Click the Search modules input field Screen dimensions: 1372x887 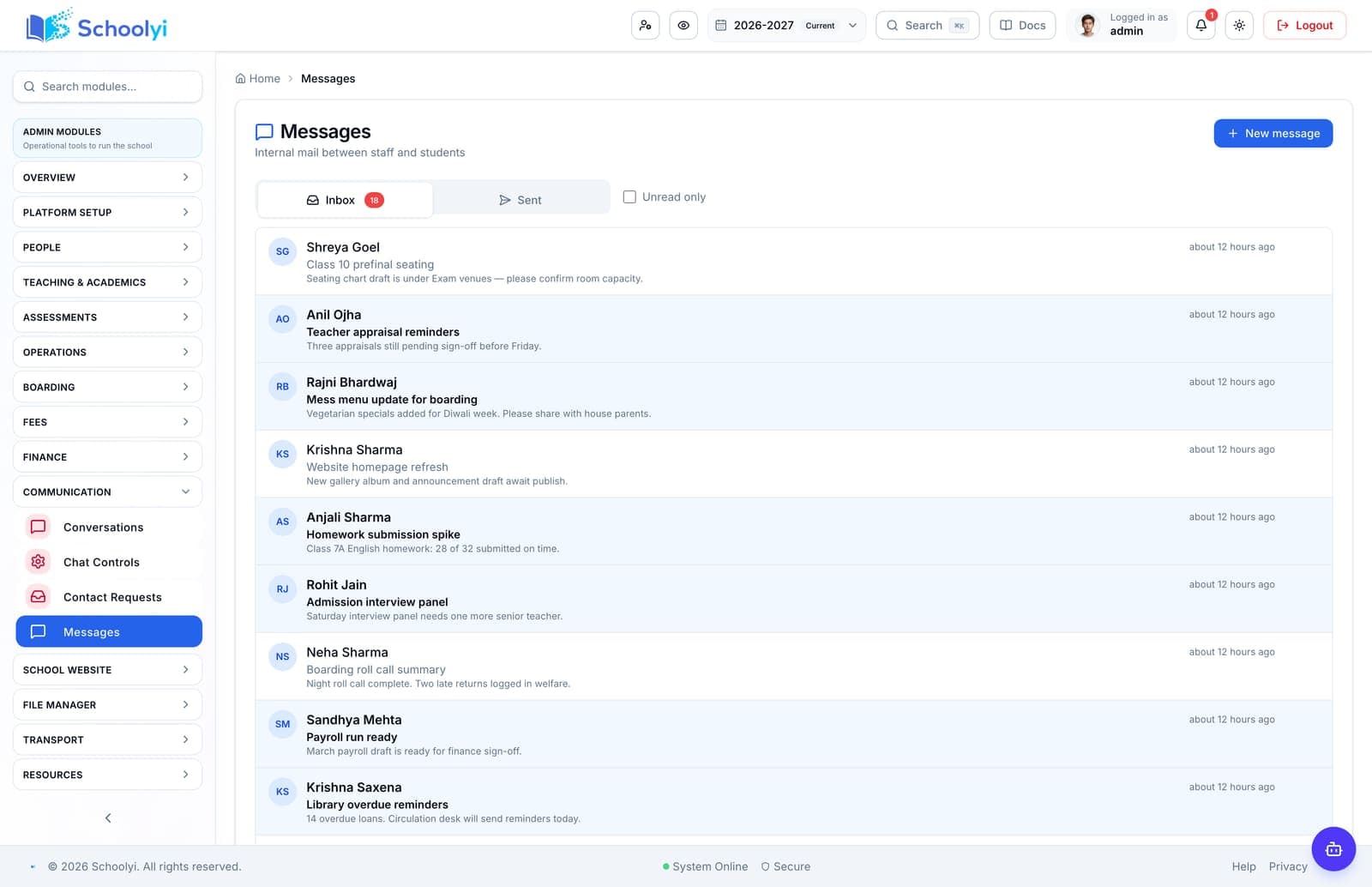point(107,87)
